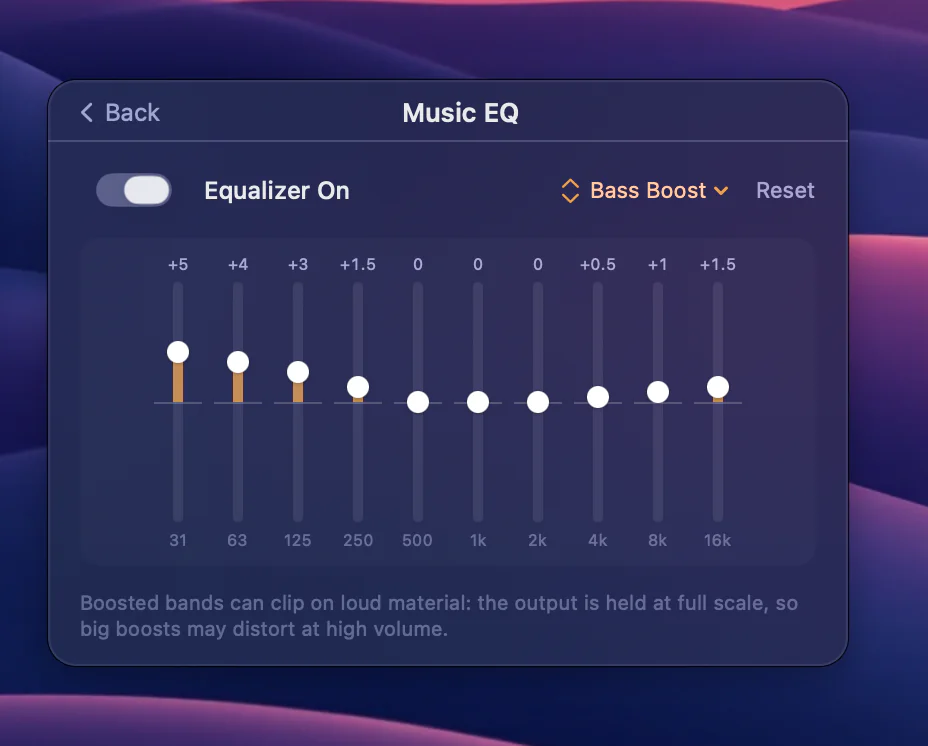Click the Reset button
Viewport: 928px width, 746px height.
[785, 190]
